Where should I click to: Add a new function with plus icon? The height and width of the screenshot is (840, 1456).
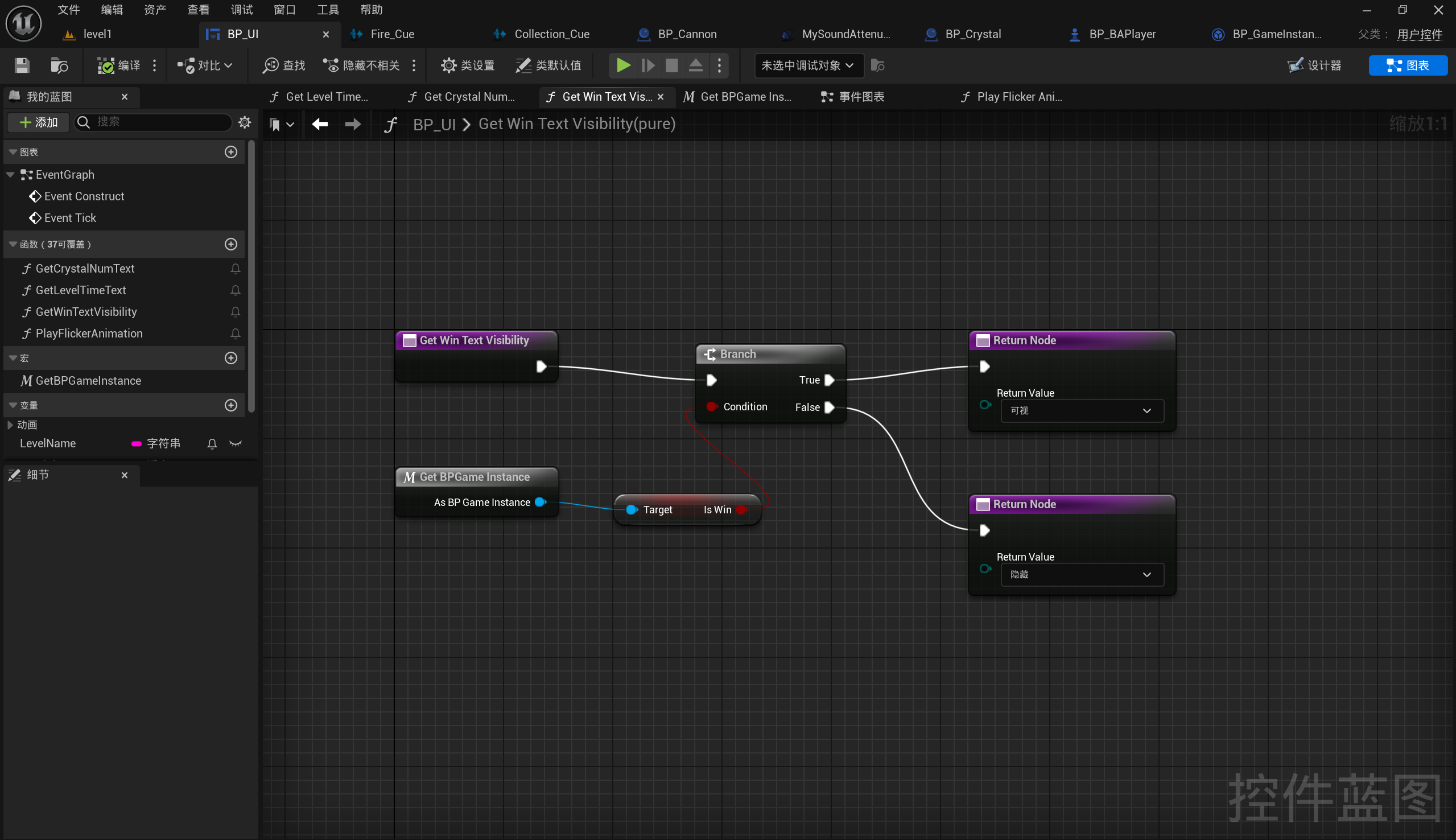[x=230, y=244]
